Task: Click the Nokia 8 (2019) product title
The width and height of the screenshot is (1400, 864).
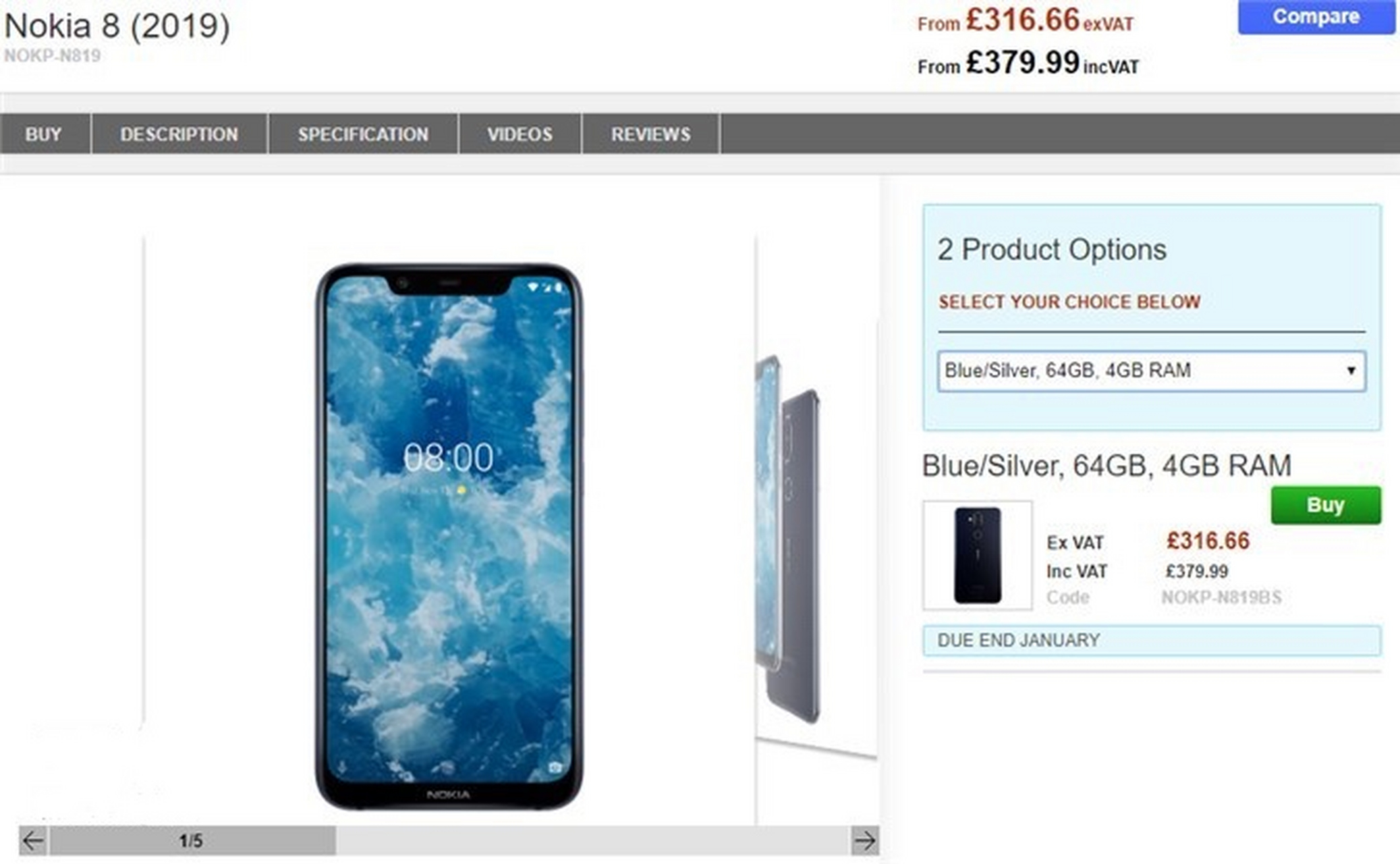Action: (x=117, y=26)
